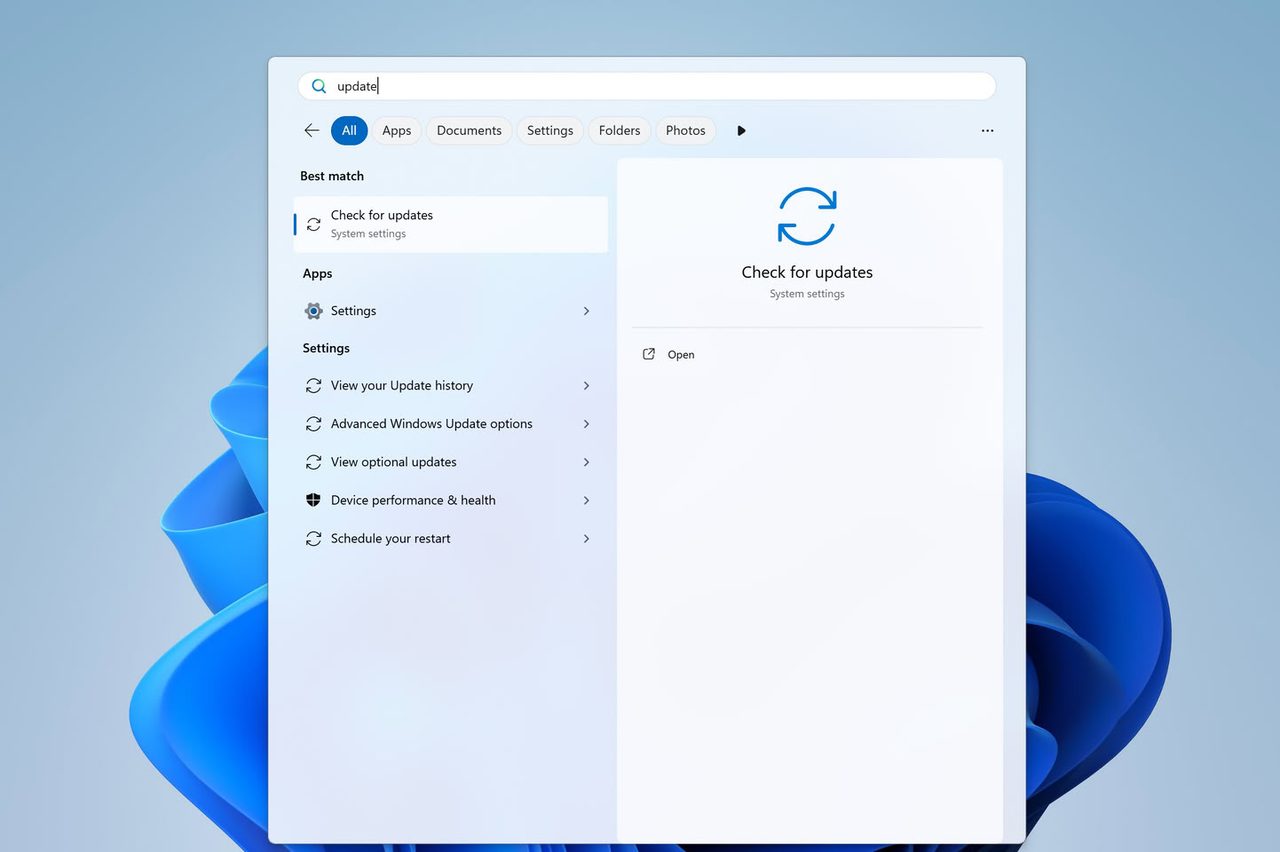Expand Schedule your restart chevron
The width and height of the screenshot is (1280, 852).
click(587, 538)
